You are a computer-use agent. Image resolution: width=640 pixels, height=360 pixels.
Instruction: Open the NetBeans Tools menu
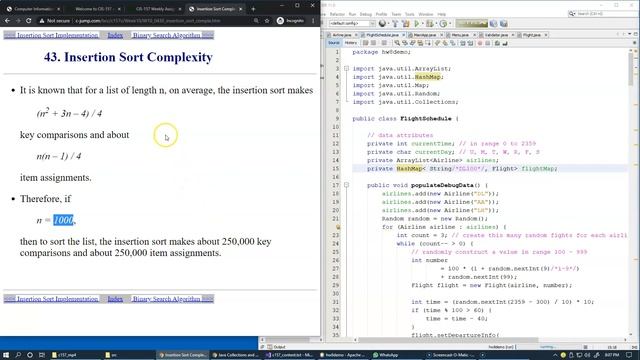pyautogui.click(x=409, y=14)
